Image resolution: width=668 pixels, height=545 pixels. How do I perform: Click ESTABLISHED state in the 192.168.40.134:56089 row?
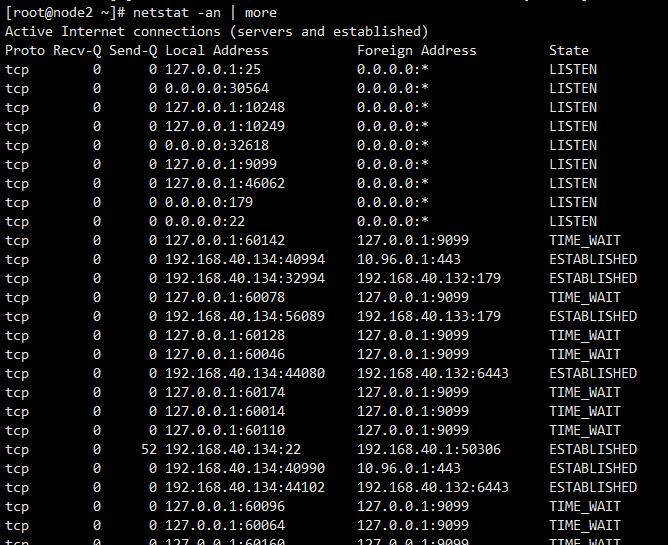[x=593, y=317]
